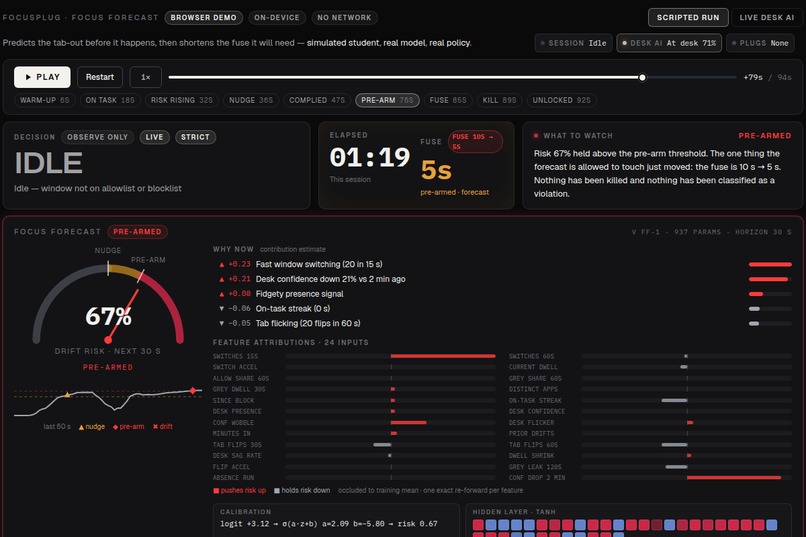Click the first hidden layer tanh cell

coord(478,525)
